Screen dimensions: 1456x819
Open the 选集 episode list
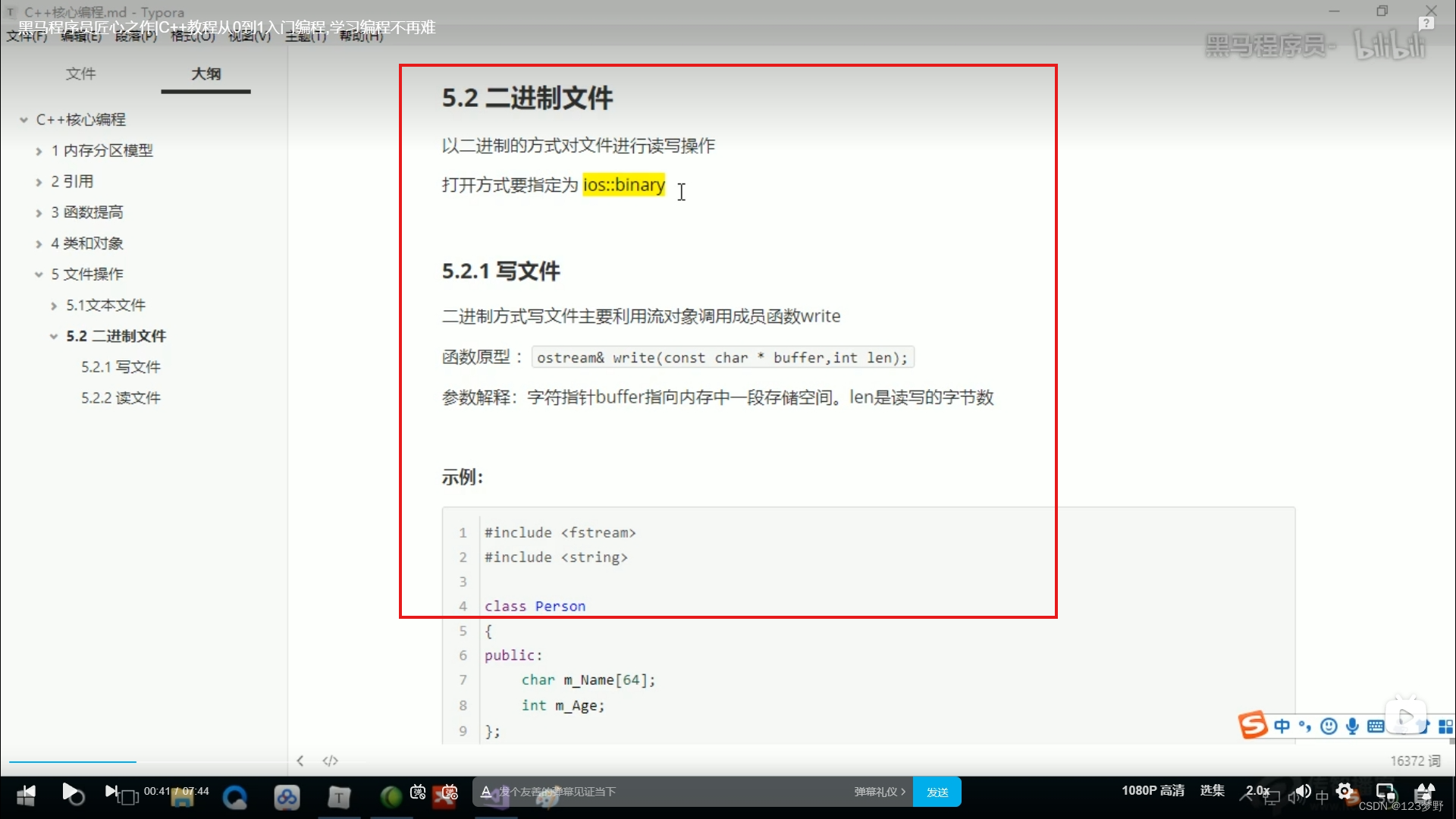[x=1212, y=791]
